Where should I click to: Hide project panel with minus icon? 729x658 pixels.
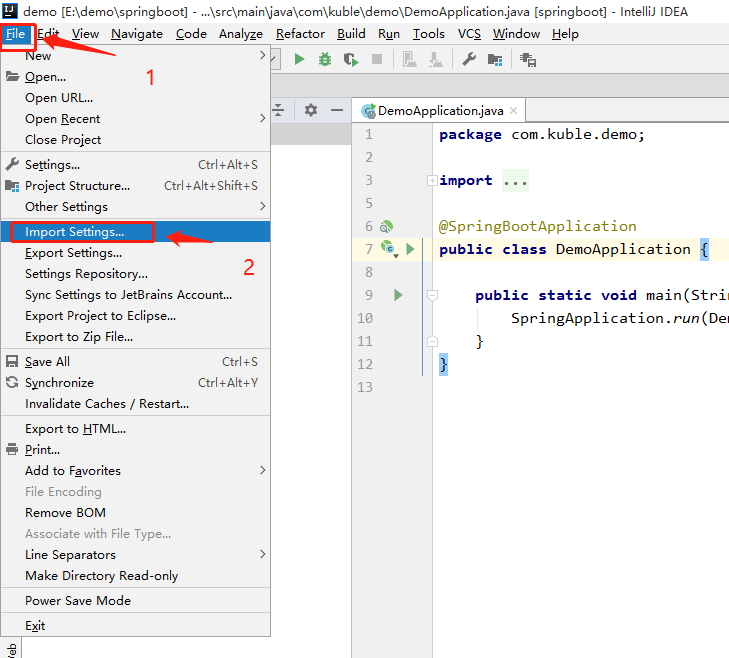pyautogui.click(x=337, y=110)
